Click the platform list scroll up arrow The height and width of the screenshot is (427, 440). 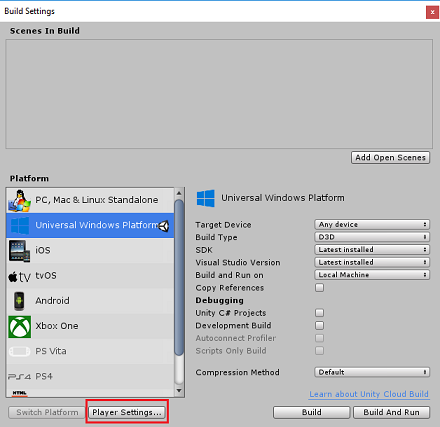179,193
